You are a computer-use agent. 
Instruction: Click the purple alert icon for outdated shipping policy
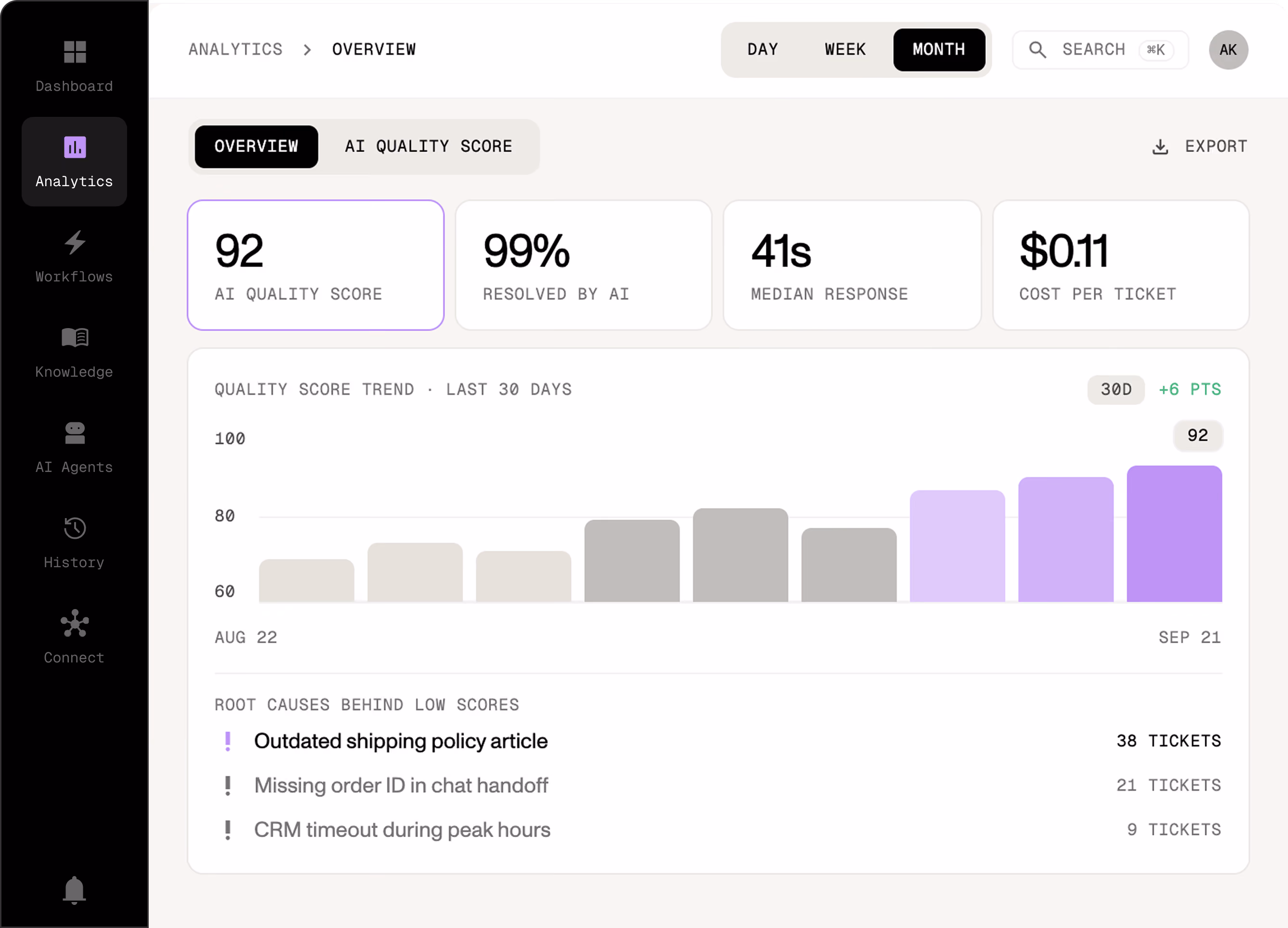pos(228,741)
